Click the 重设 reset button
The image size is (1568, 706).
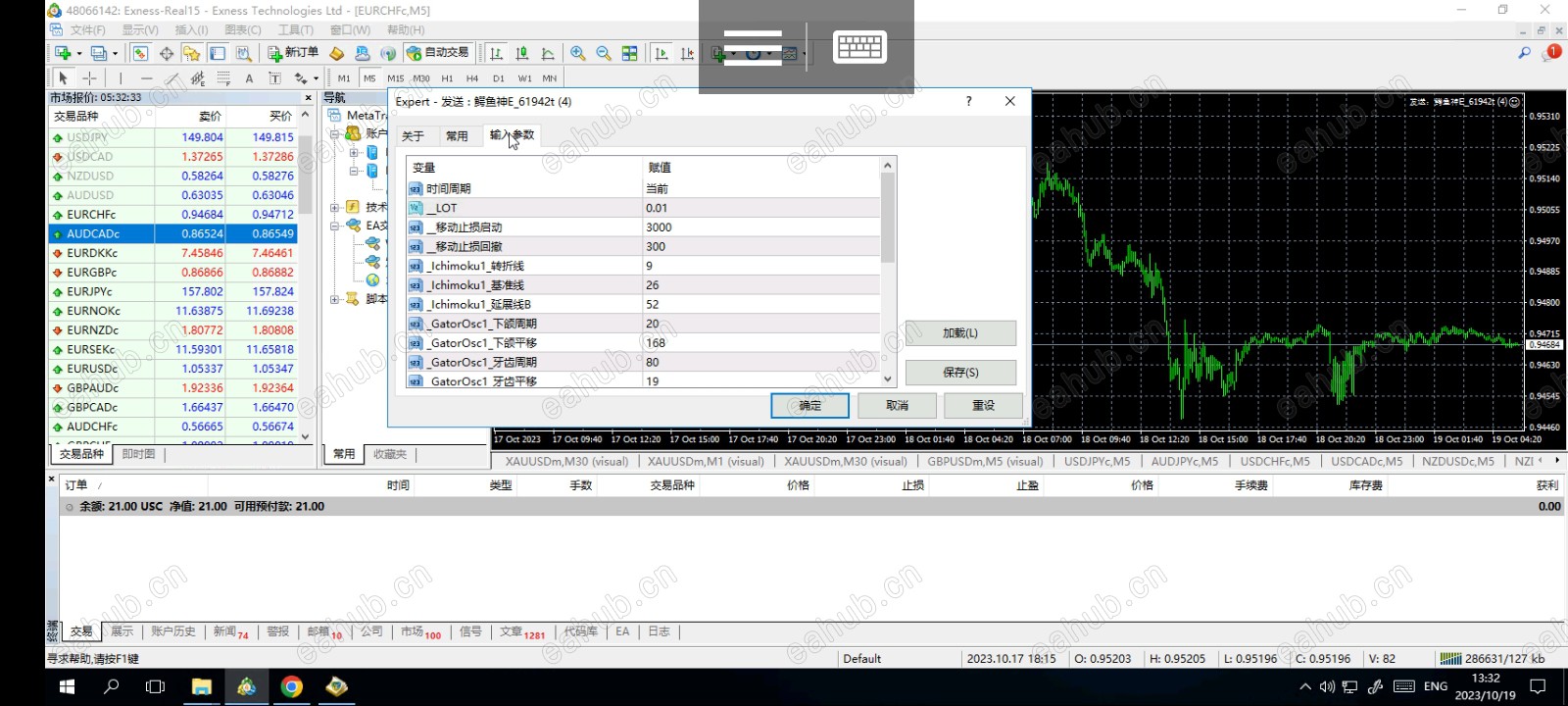(983, 406)
